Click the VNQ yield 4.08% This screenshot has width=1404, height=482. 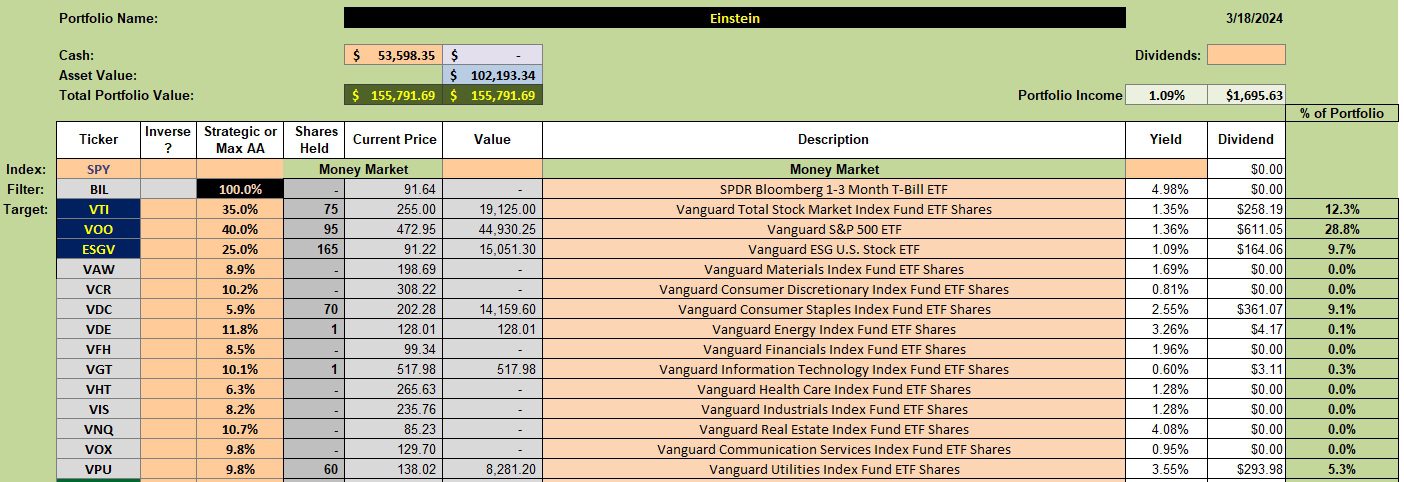point(1165,430)
